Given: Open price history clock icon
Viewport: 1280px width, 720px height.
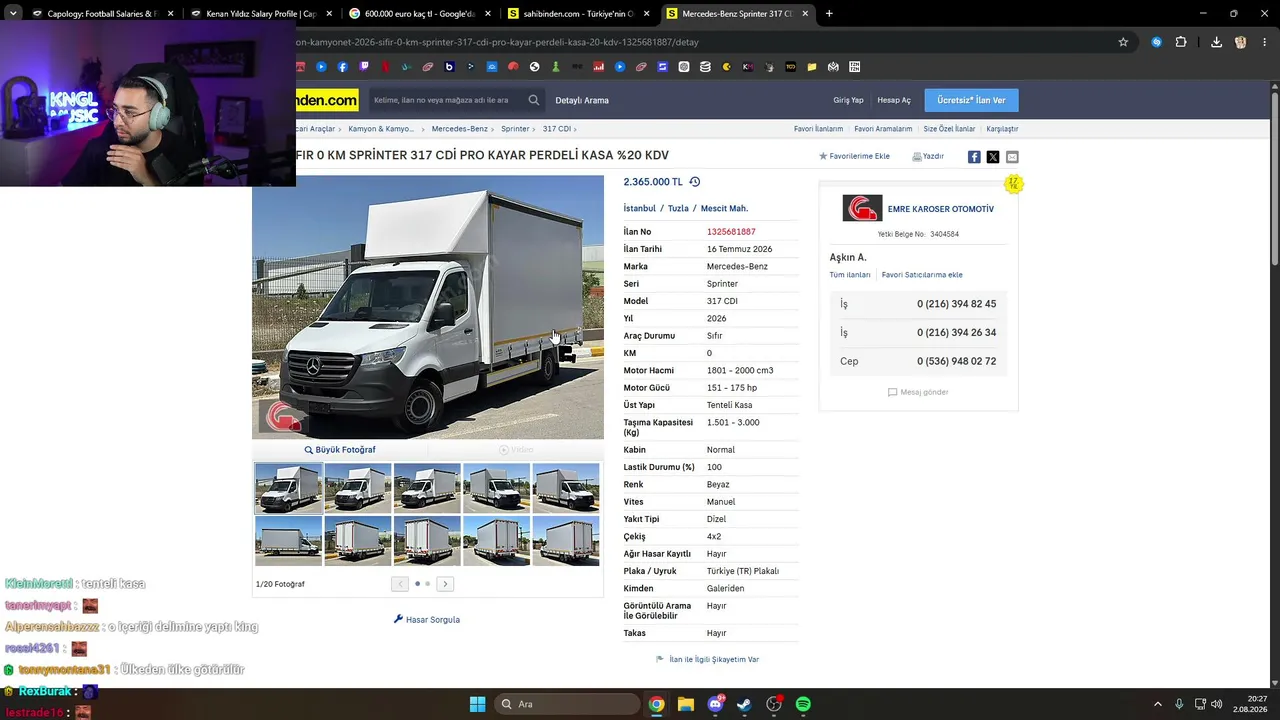Looking at the screenshot, I should (x=695, y=182).
